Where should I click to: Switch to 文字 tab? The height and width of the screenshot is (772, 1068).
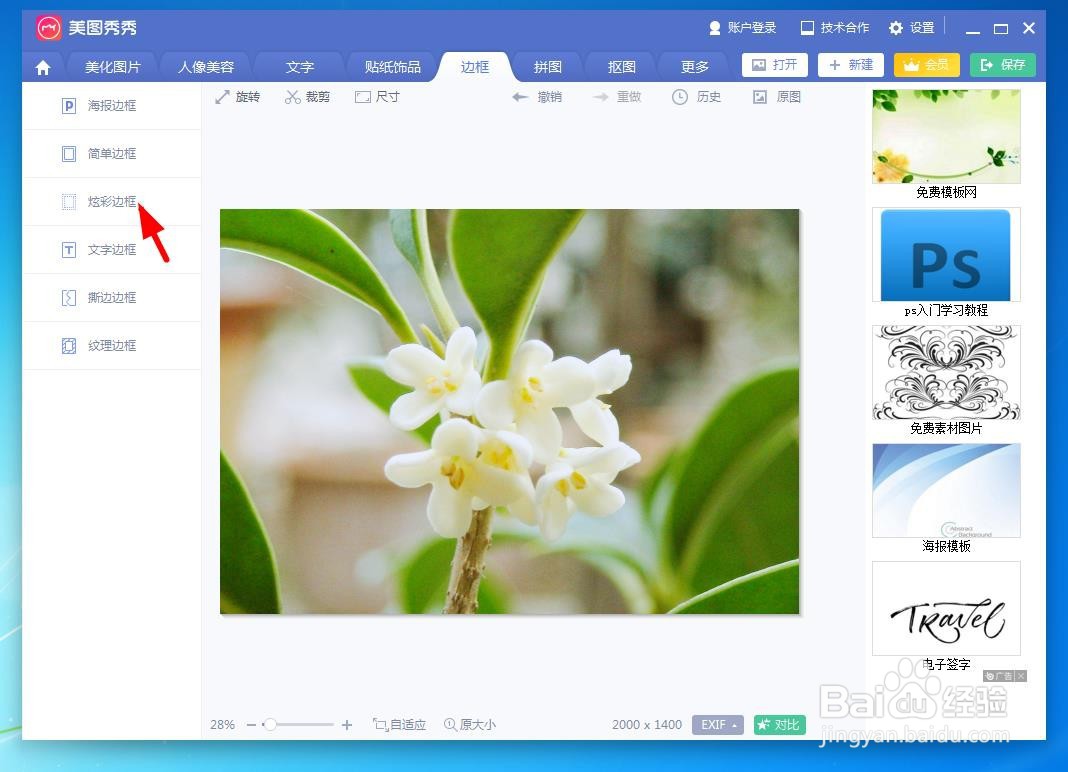point(300,67)
